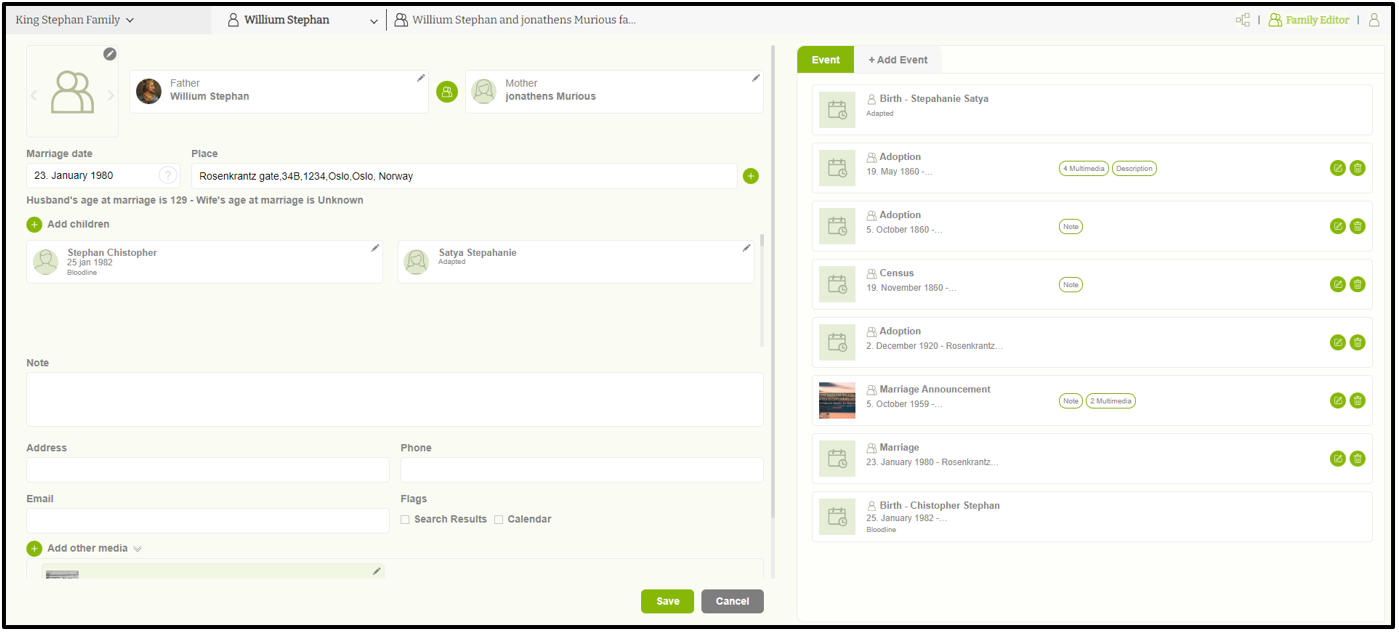
Task: Edit child Satya Stepahanie card
Action: [746, 248]
